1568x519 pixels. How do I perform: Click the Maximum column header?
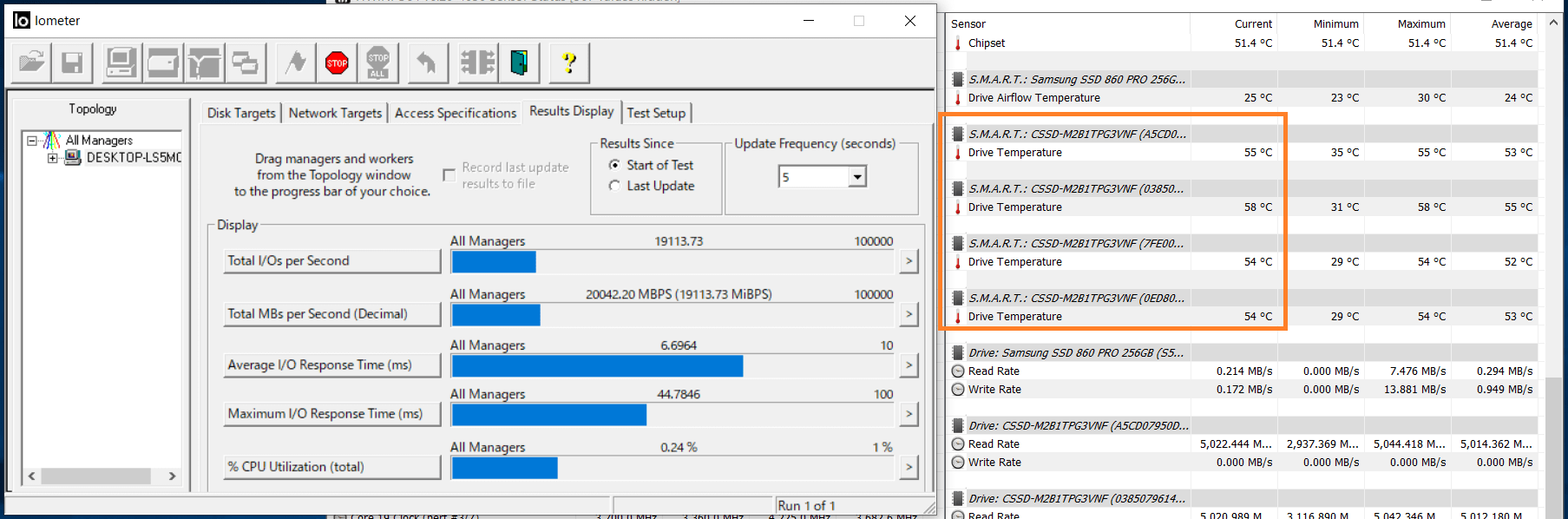pos(1407,24)
